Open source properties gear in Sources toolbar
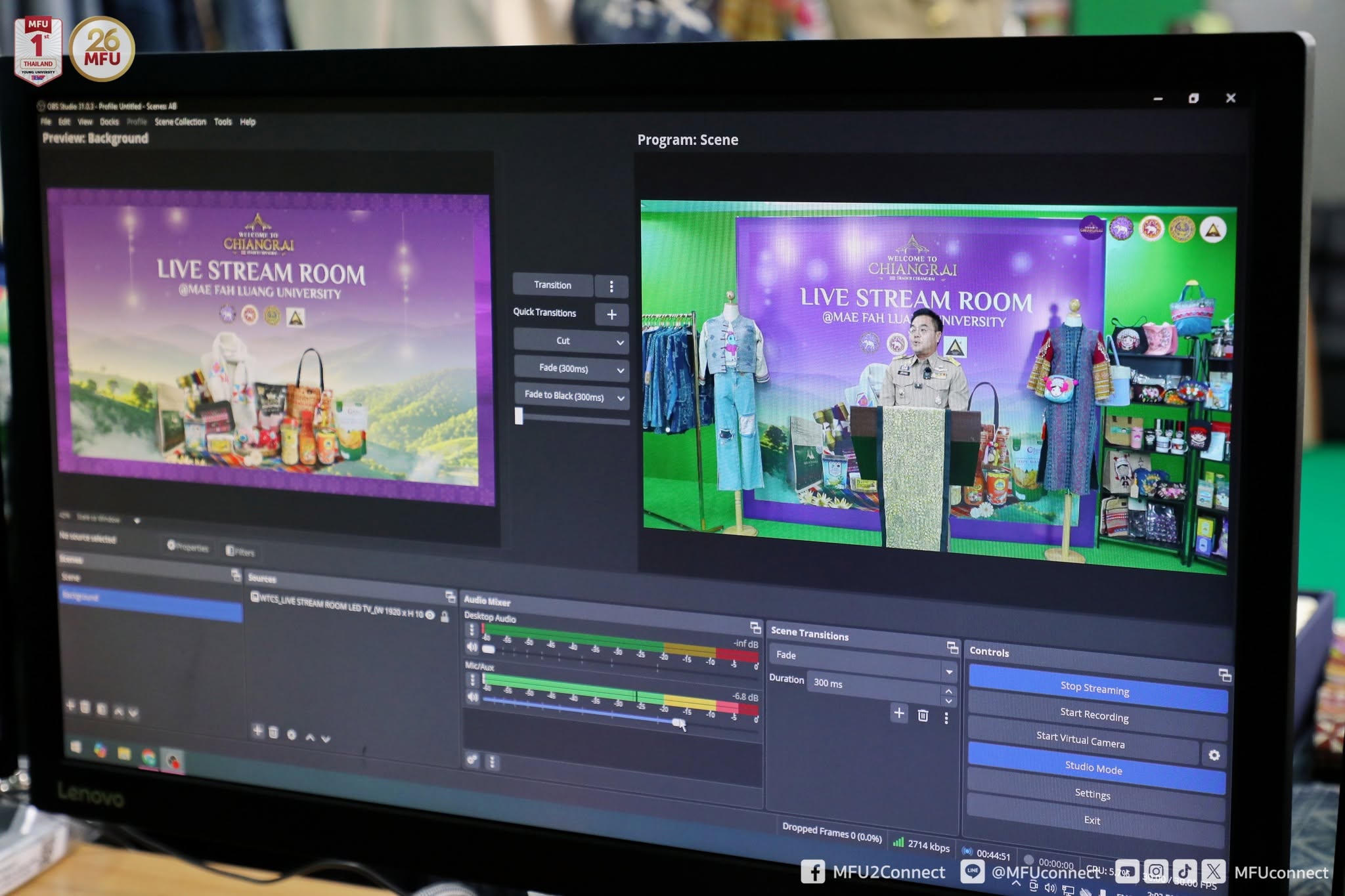The height and width of the screenshot is (896, 1345). 292,735
